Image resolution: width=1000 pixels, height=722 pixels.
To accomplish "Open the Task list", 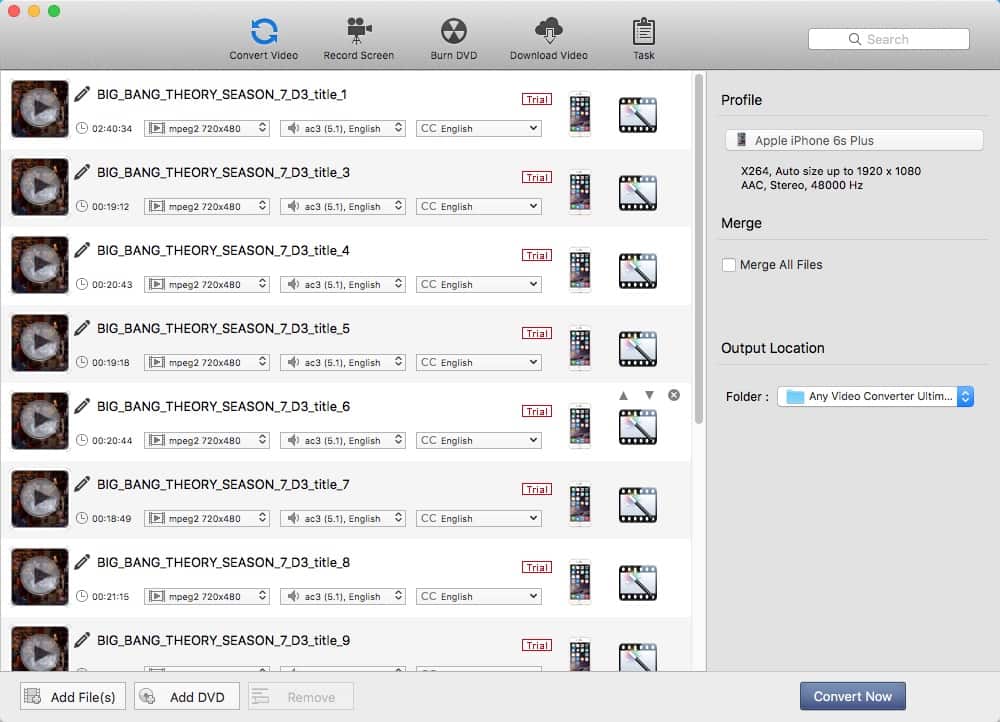I will pyautogui.click(x=644, y=38).
